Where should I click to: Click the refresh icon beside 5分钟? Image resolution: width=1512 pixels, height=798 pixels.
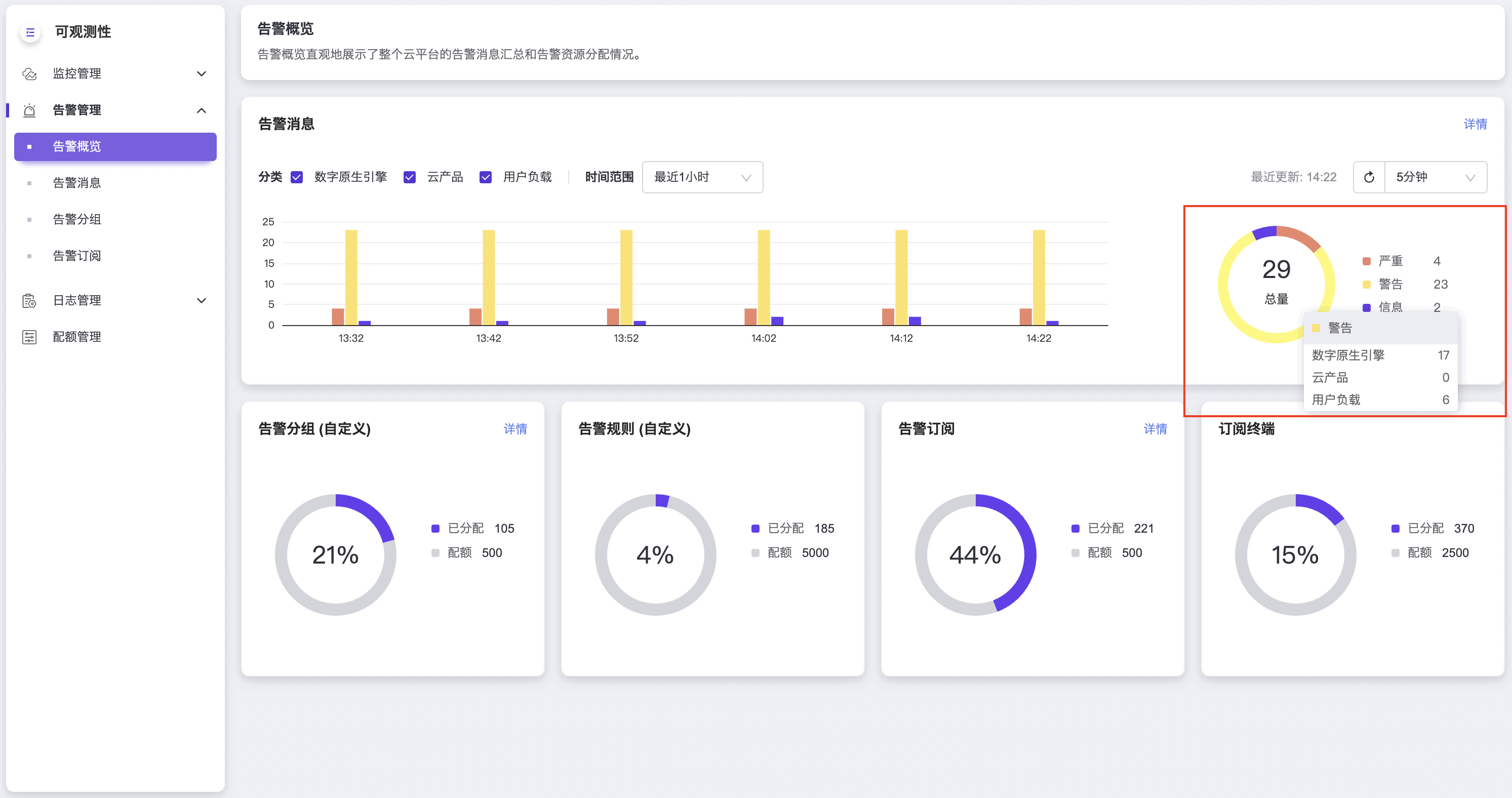tap(1369, 177)
